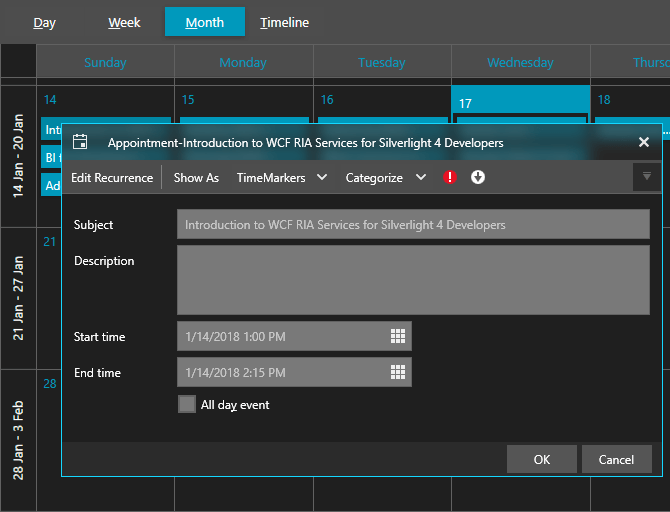Click day number 15

(188, 100)
